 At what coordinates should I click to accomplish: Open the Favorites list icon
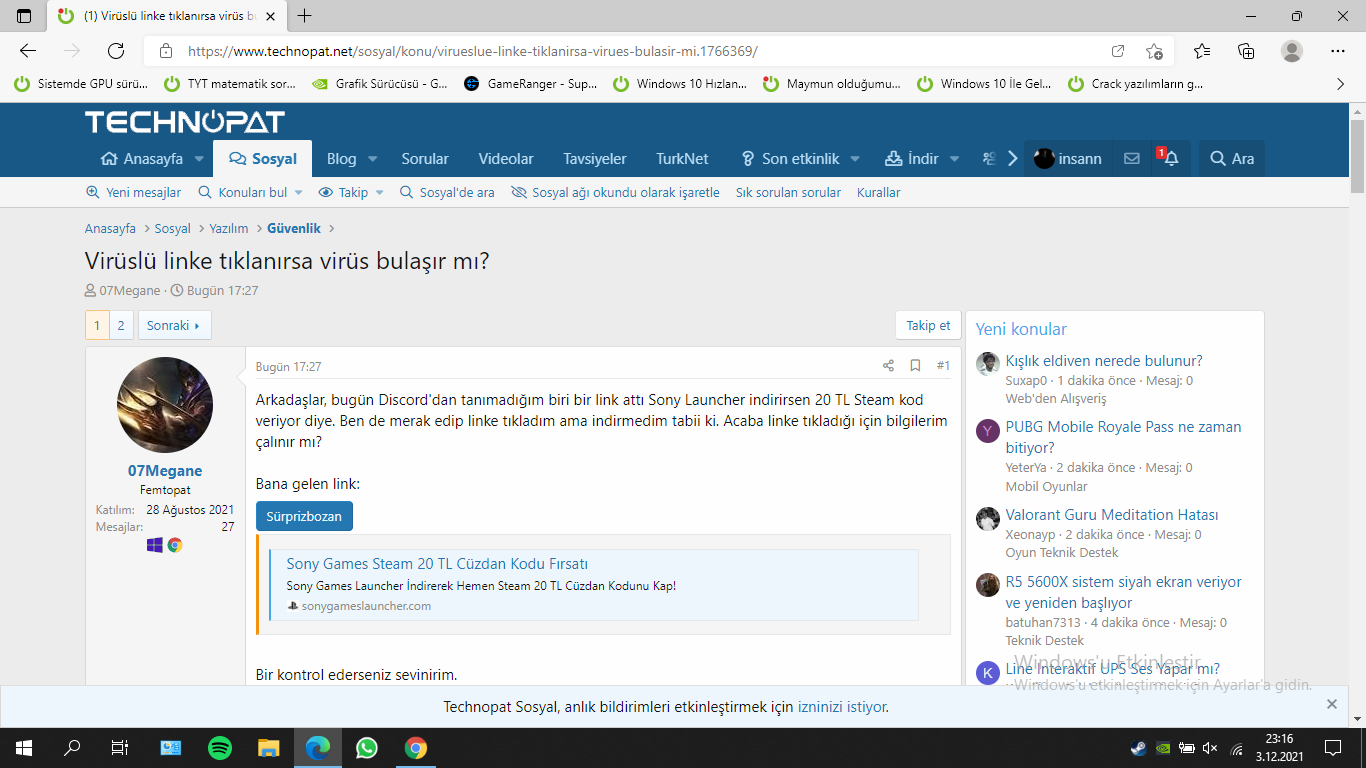click(1202, 51)
